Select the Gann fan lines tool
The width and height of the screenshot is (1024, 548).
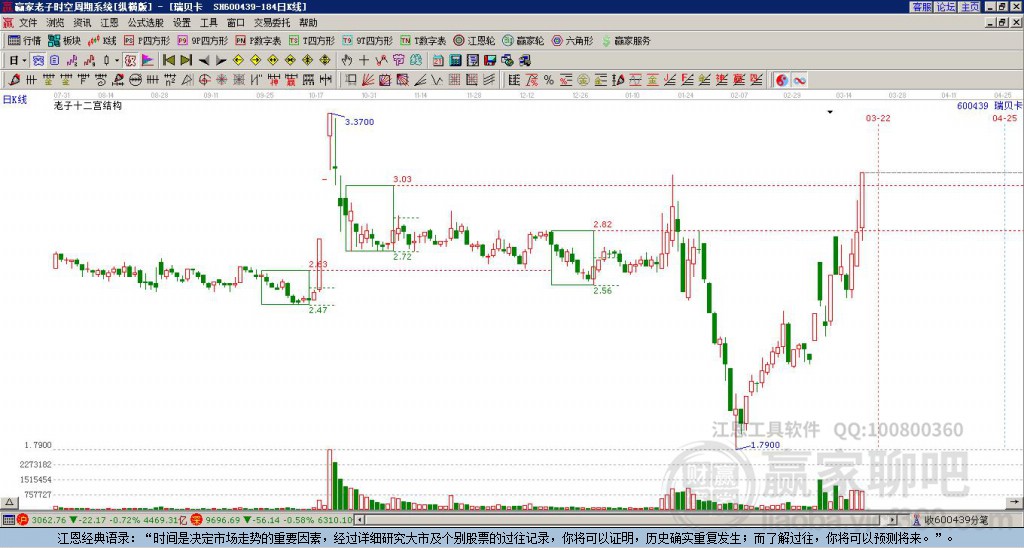pos(368,80)
